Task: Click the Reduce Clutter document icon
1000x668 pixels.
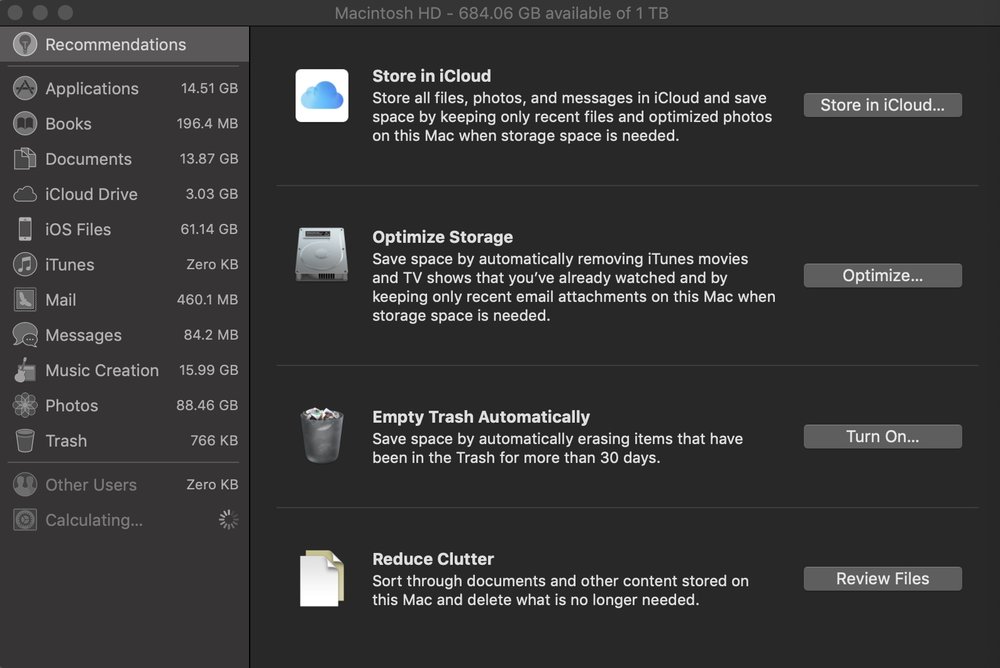Action: click(321, 578)
